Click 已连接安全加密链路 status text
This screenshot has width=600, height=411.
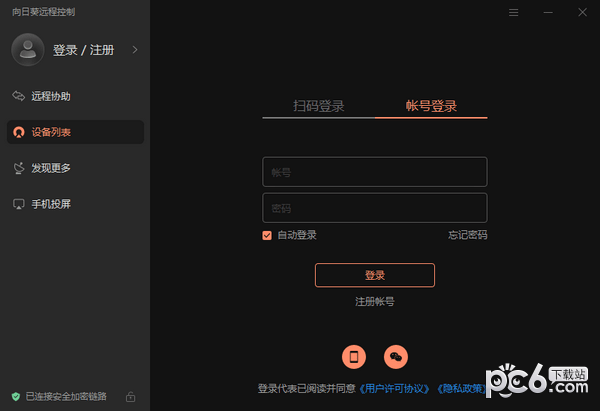coord(66,396)
